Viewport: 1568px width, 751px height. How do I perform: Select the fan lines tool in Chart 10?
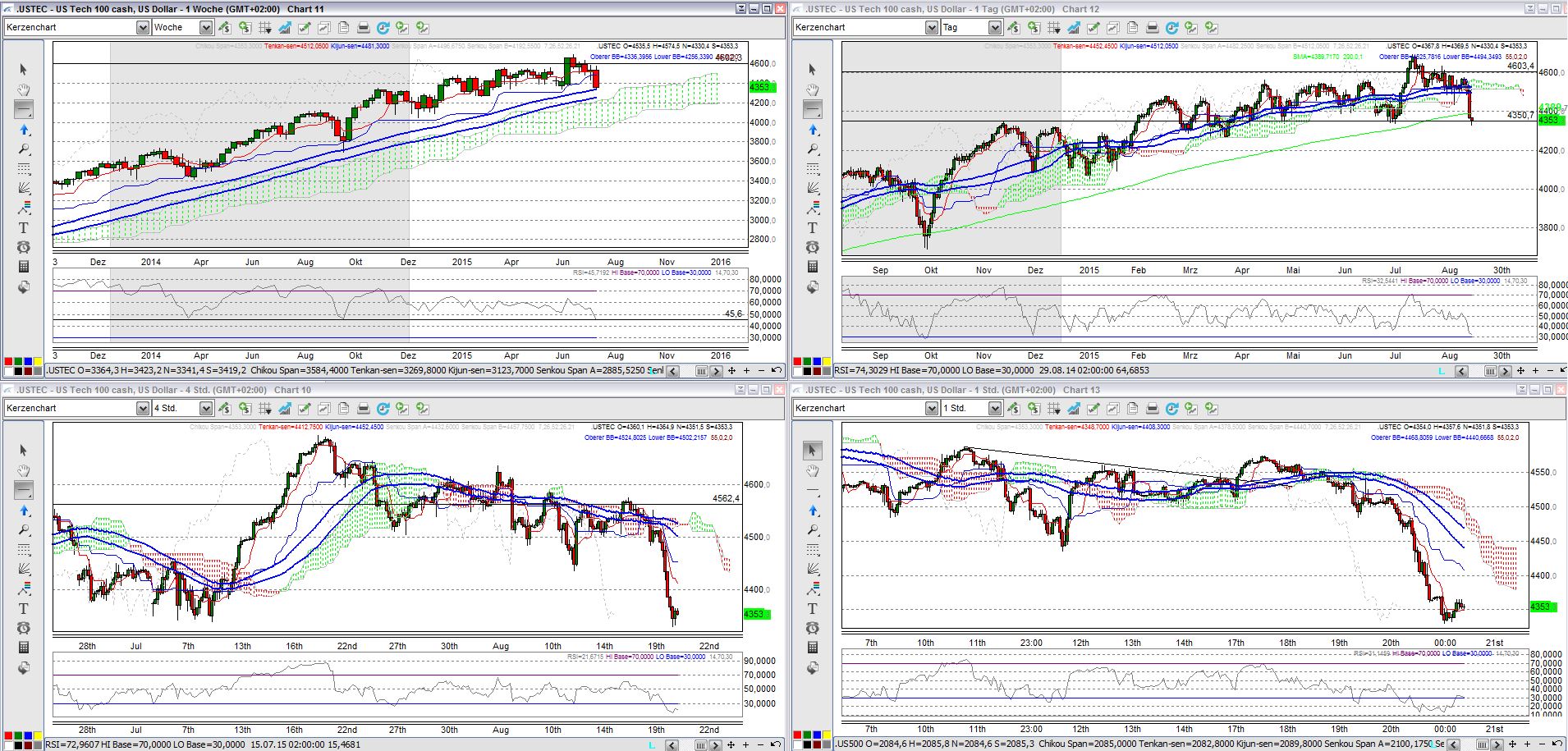tap(24, 569)
